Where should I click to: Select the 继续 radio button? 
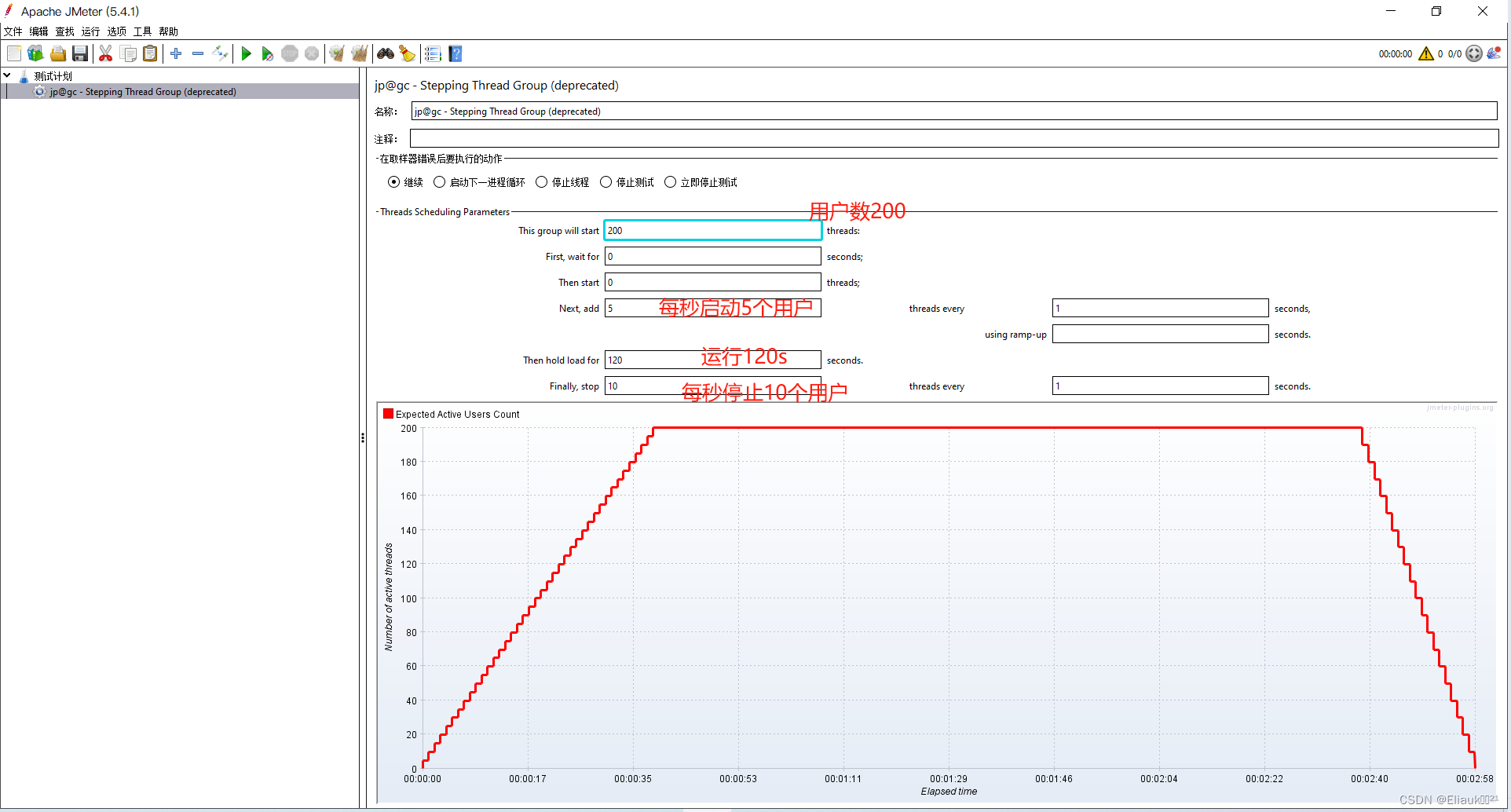[393, 182]
